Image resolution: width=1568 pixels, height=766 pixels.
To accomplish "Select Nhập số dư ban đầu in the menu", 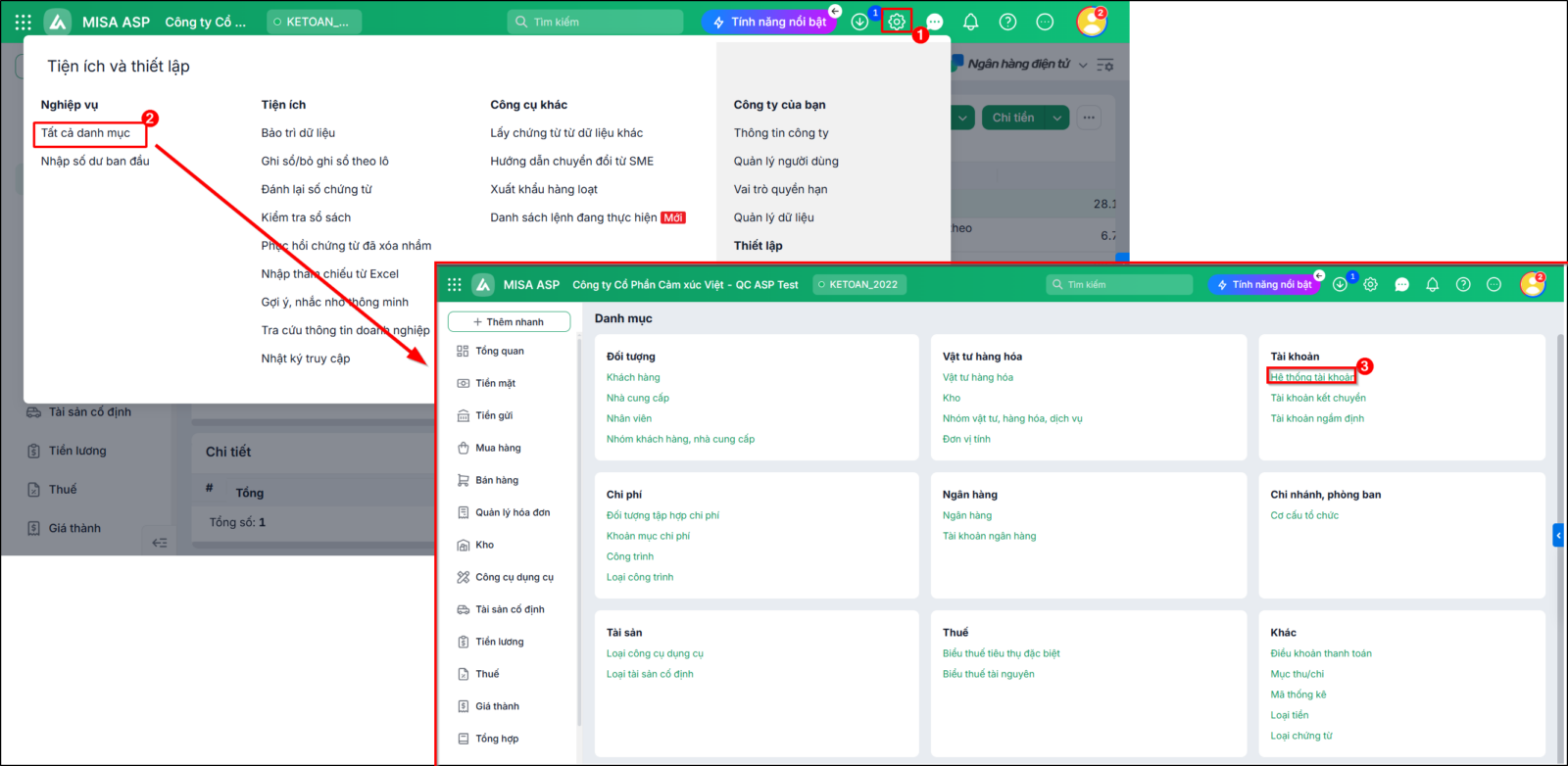I will pyautogui.click(x=95, y=162).
